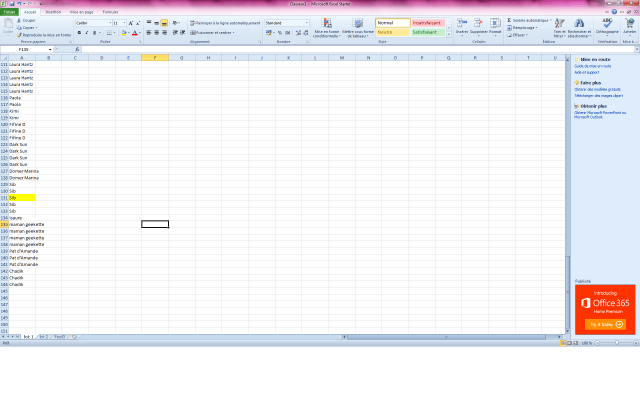
Task: Align text to middle of cell
Action: point(157,23)
